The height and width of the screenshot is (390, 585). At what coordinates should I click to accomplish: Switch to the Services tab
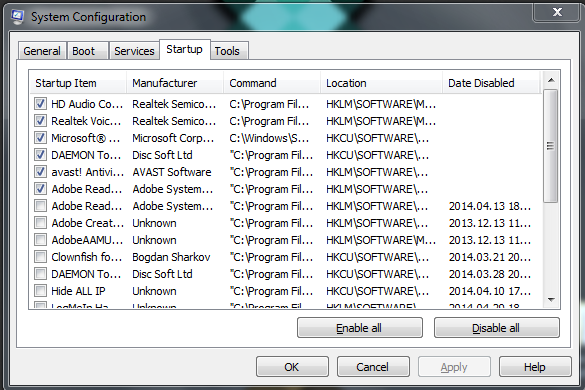[134, 51]
